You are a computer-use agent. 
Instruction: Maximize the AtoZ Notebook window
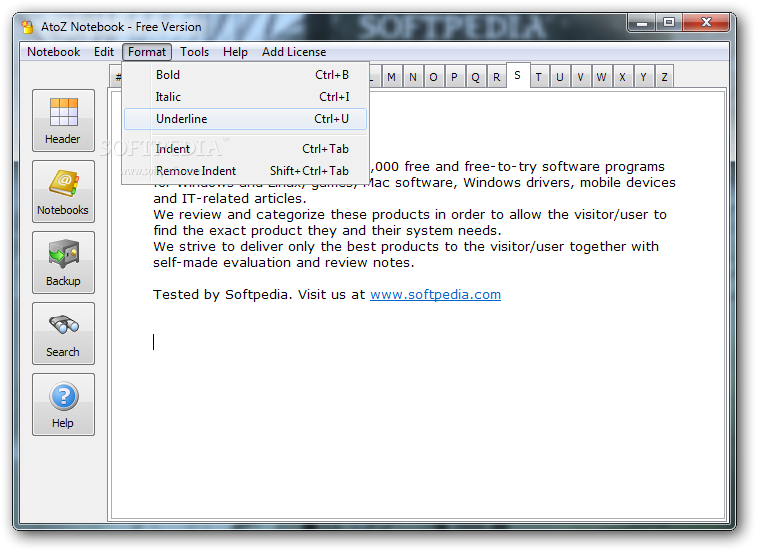669,23
